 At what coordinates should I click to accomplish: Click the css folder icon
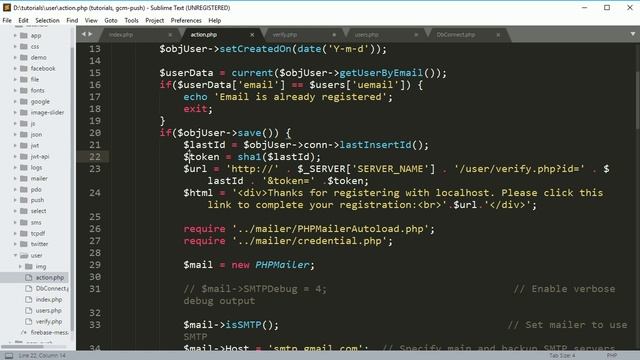click(24, 47)
